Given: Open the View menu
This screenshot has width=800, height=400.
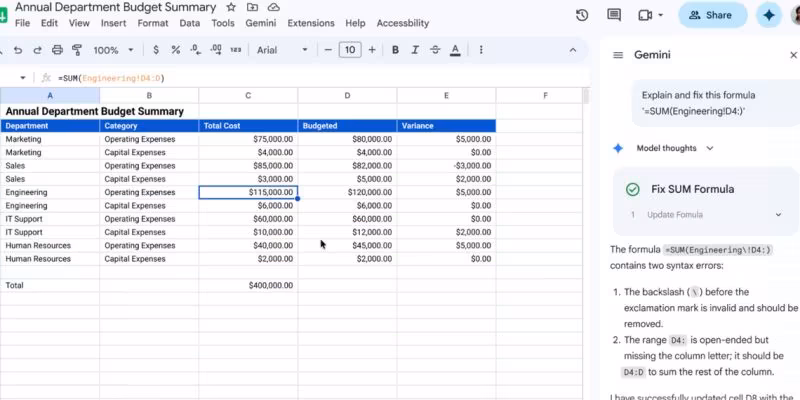Looking at the screenshot, I should pyautogui.click(x=79, y=23).
